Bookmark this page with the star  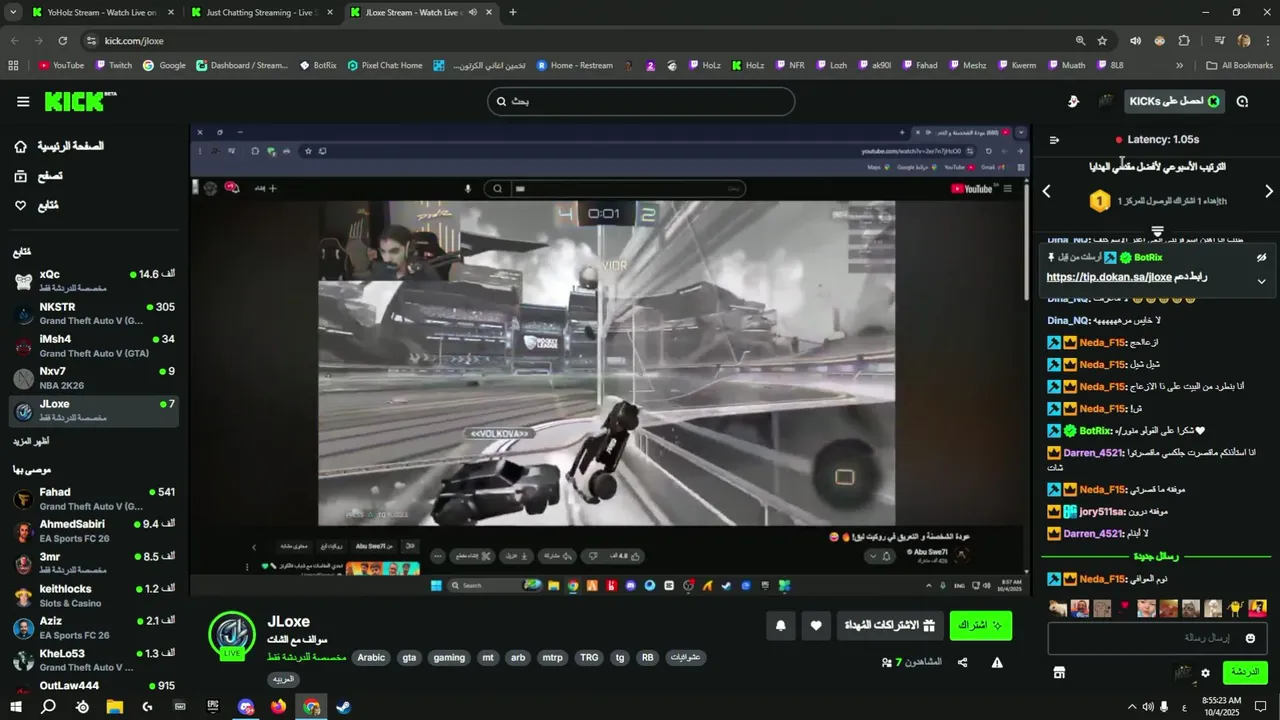[x=1102, y=41]
